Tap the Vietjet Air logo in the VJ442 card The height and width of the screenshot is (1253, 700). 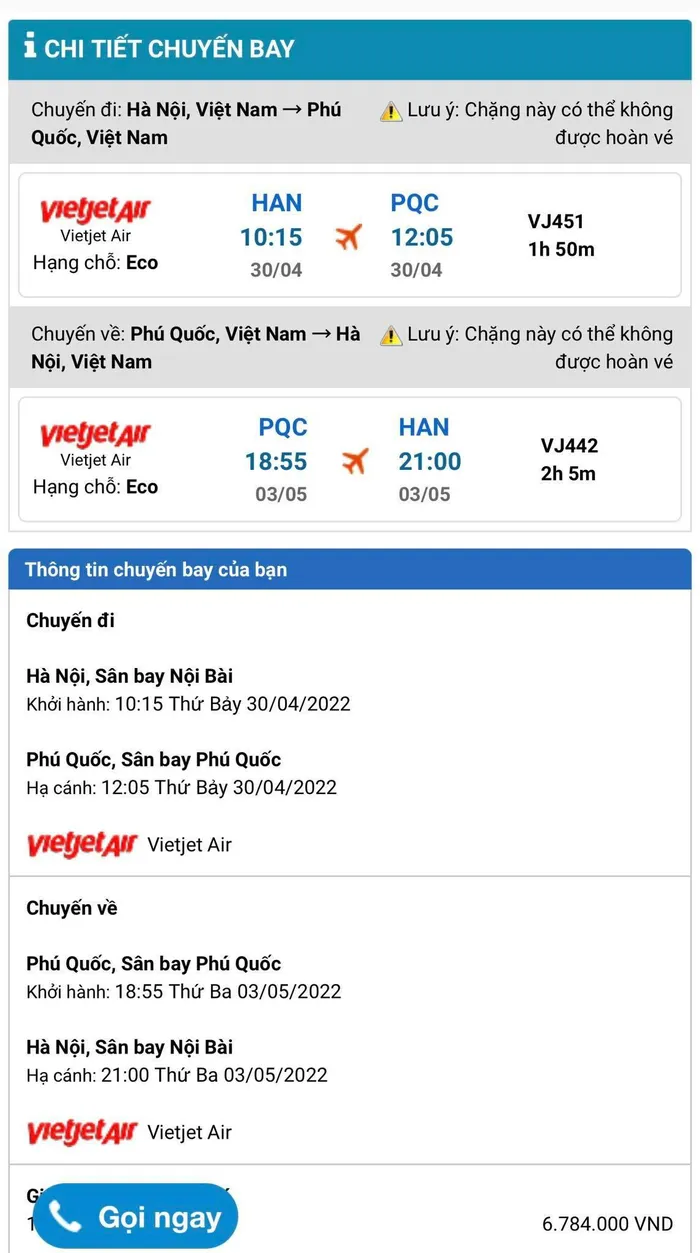pyautogui.click(x=95, y=436)
